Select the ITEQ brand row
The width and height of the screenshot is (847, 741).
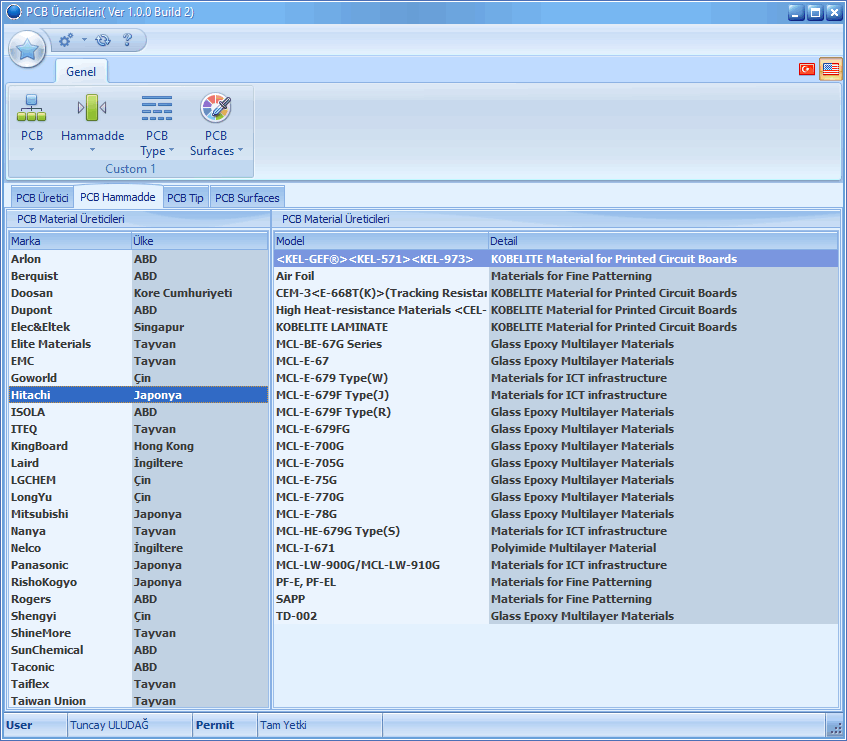pyautogui.click(x=138, y=429)
